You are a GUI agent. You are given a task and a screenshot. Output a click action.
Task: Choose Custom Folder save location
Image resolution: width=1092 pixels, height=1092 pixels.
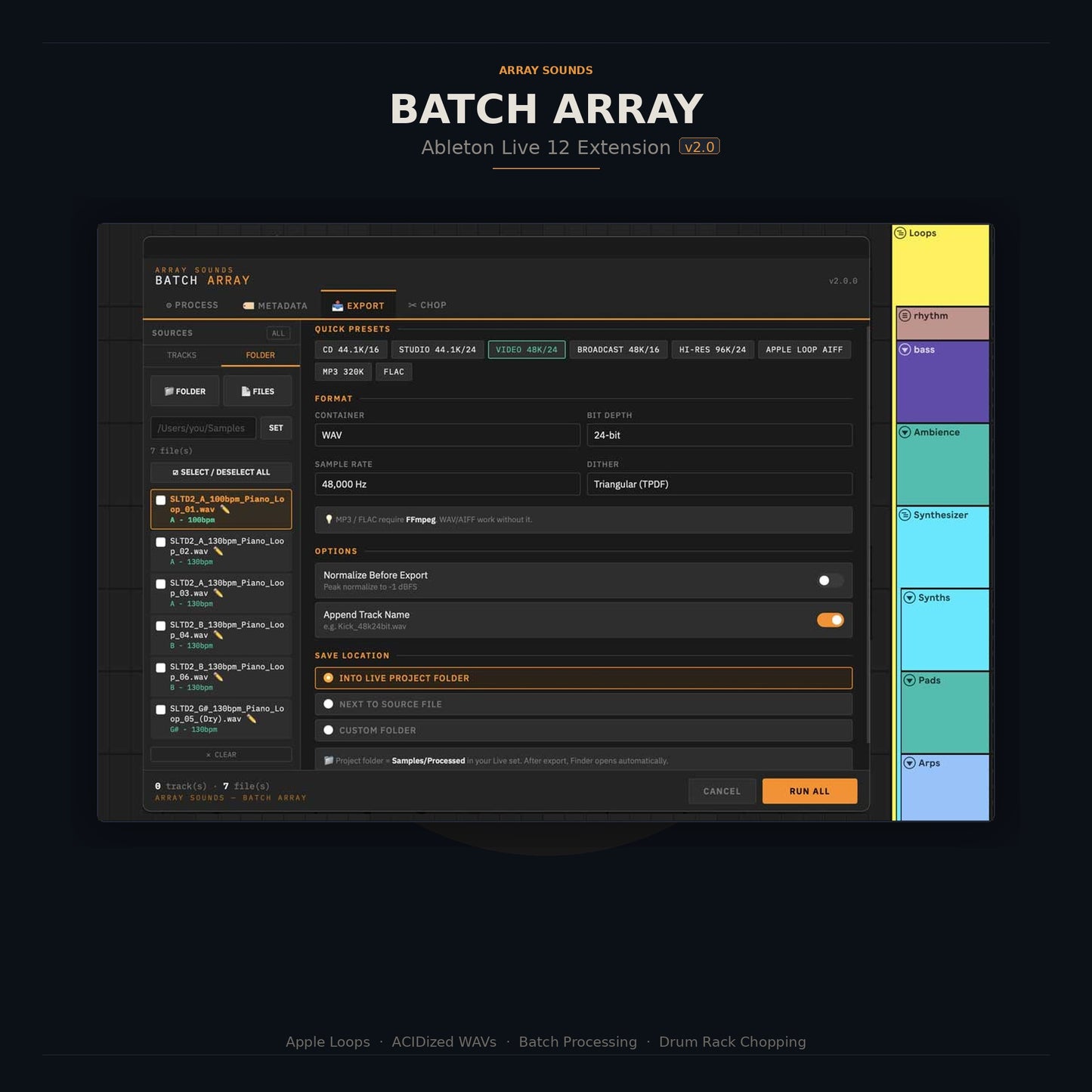pos(583,730)
